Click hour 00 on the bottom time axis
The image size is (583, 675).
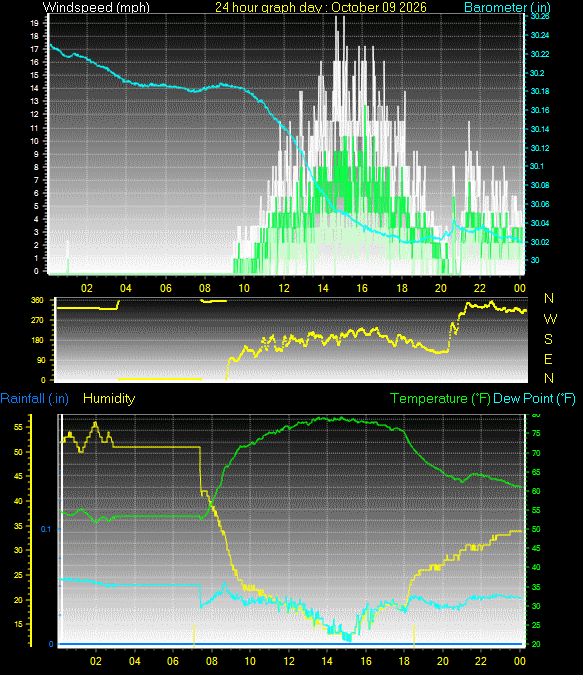click(x=520, y=661)
